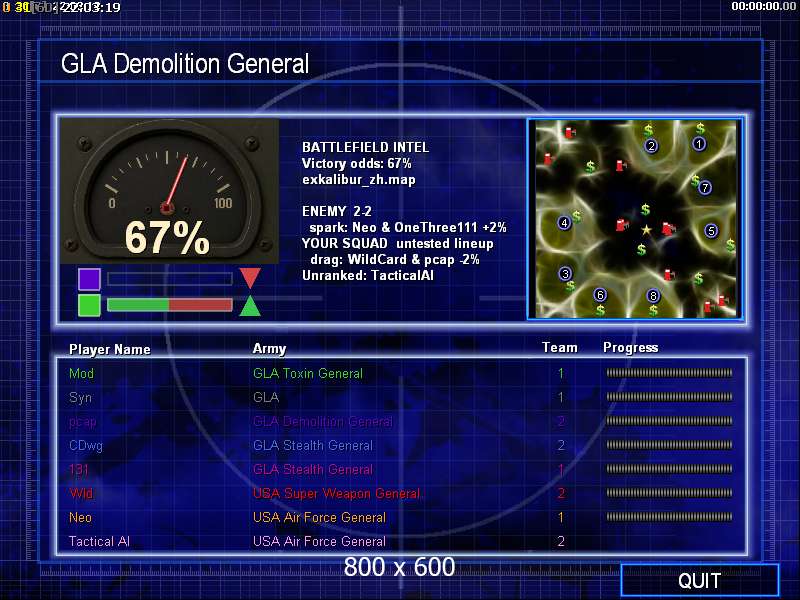Click the 67% victory odds gauge
Screen dimensions: 800x600
tap(169, 191)
